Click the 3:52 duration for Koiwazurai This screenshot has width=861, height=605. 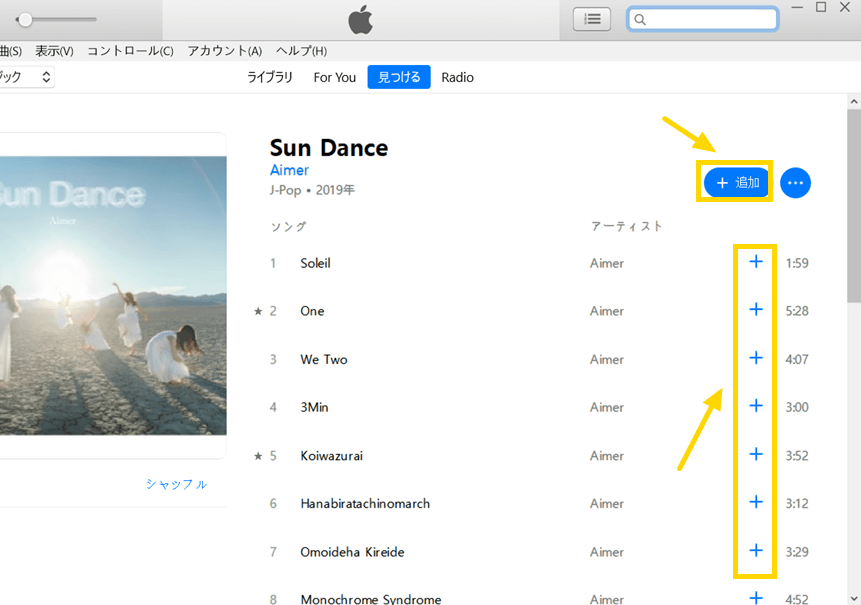point(797,455)
